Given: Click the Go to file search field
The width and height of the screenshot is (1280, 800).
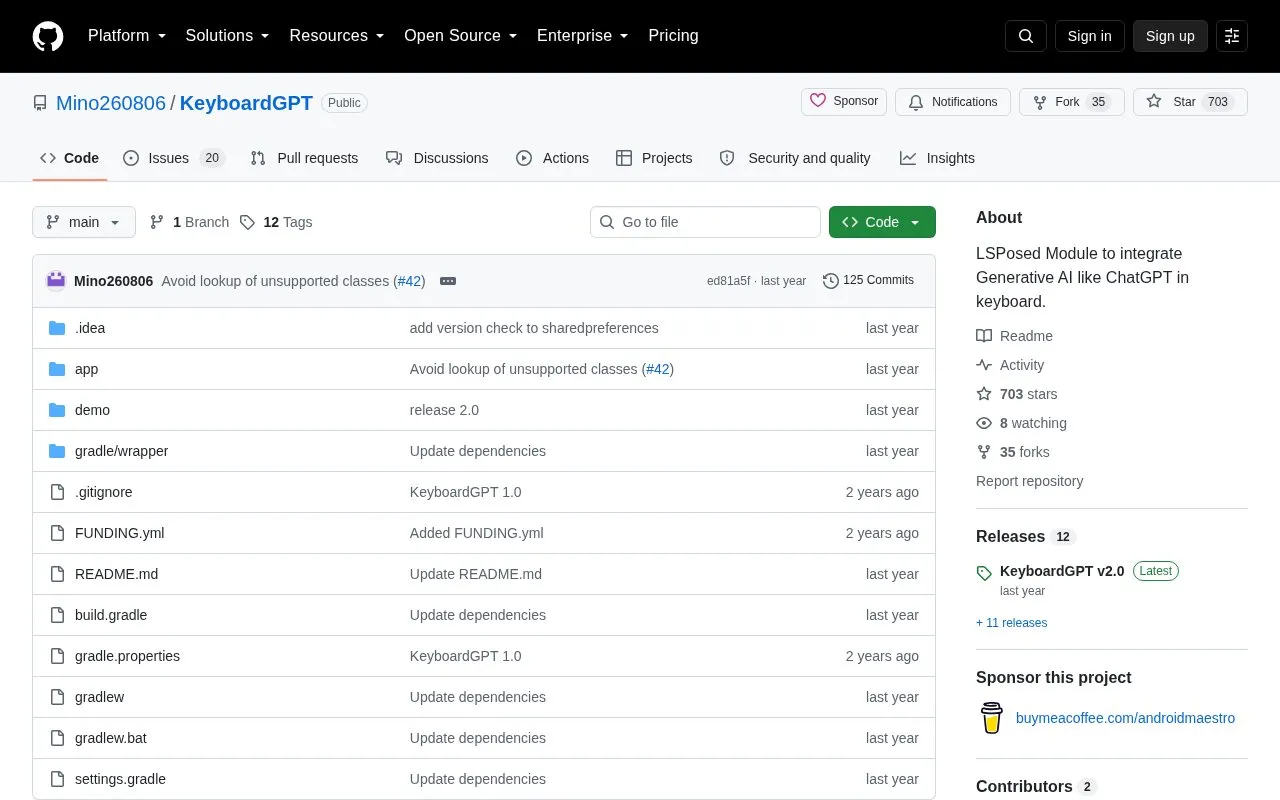Looking at the screenshot, I should click(705, 222).
